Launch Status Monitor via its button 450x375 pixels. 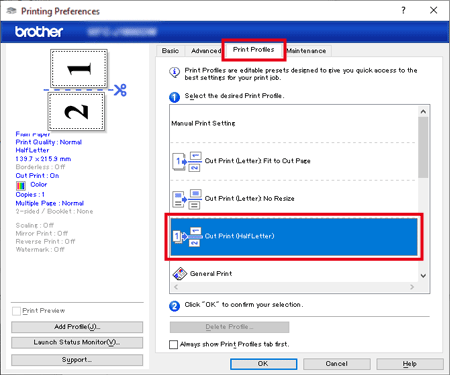coord(77,342)
